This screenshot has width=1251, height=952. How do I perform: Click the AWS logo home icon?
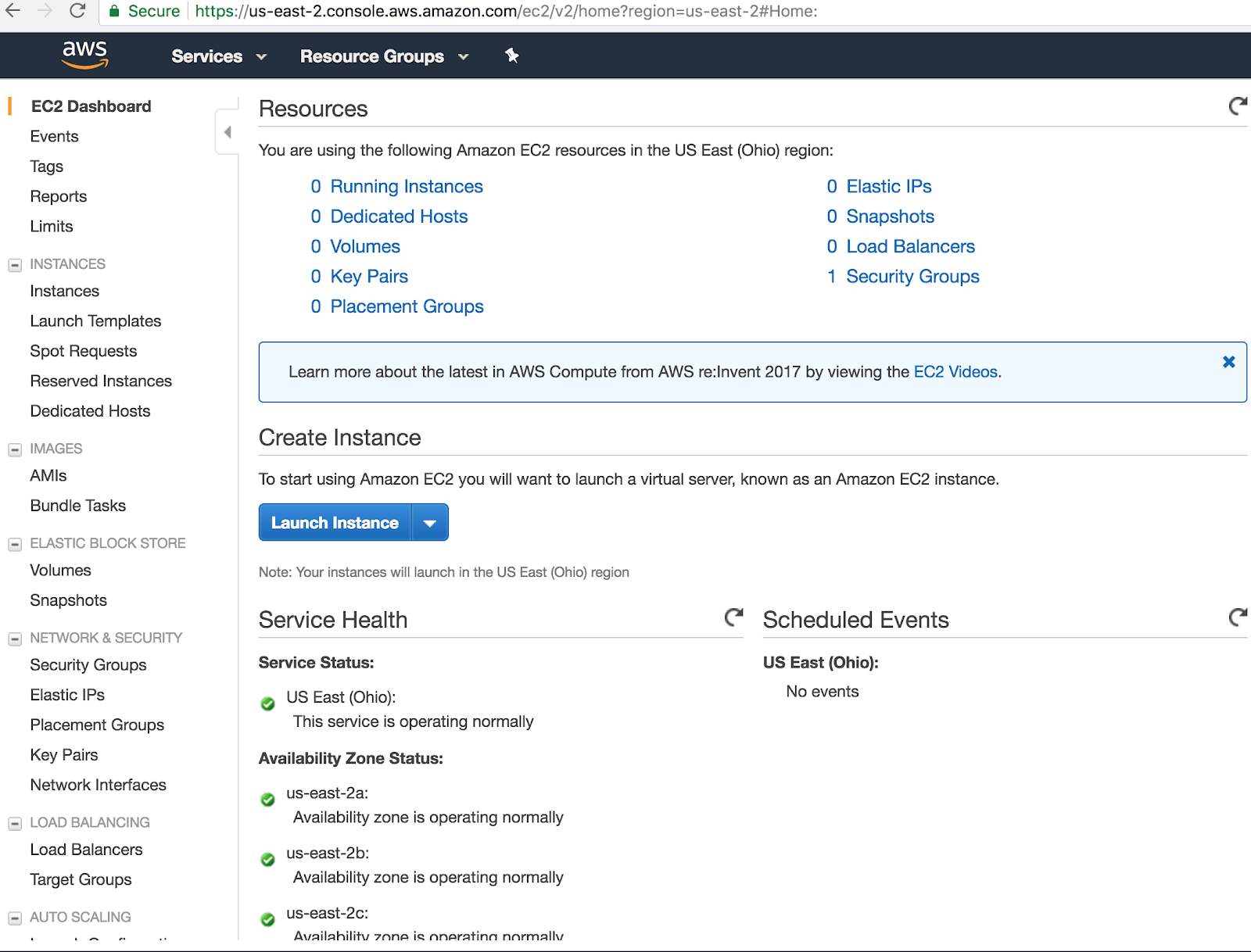click(85, 55)
